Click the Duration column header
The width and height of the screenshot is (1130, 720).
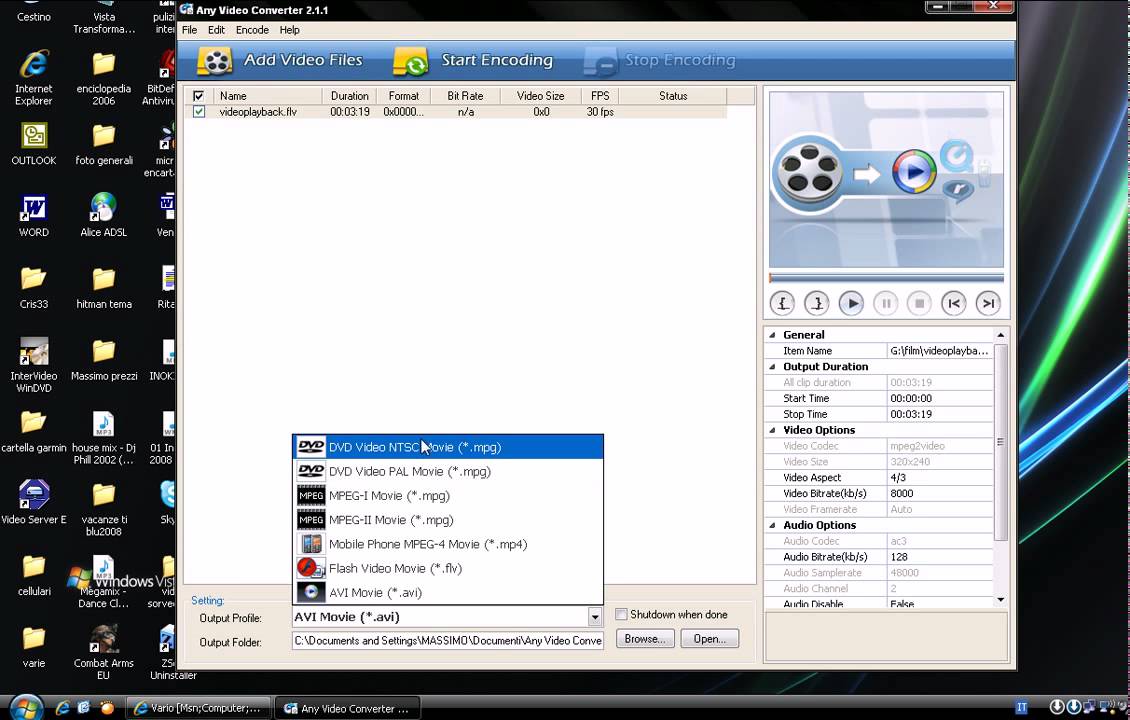point(350,96)
